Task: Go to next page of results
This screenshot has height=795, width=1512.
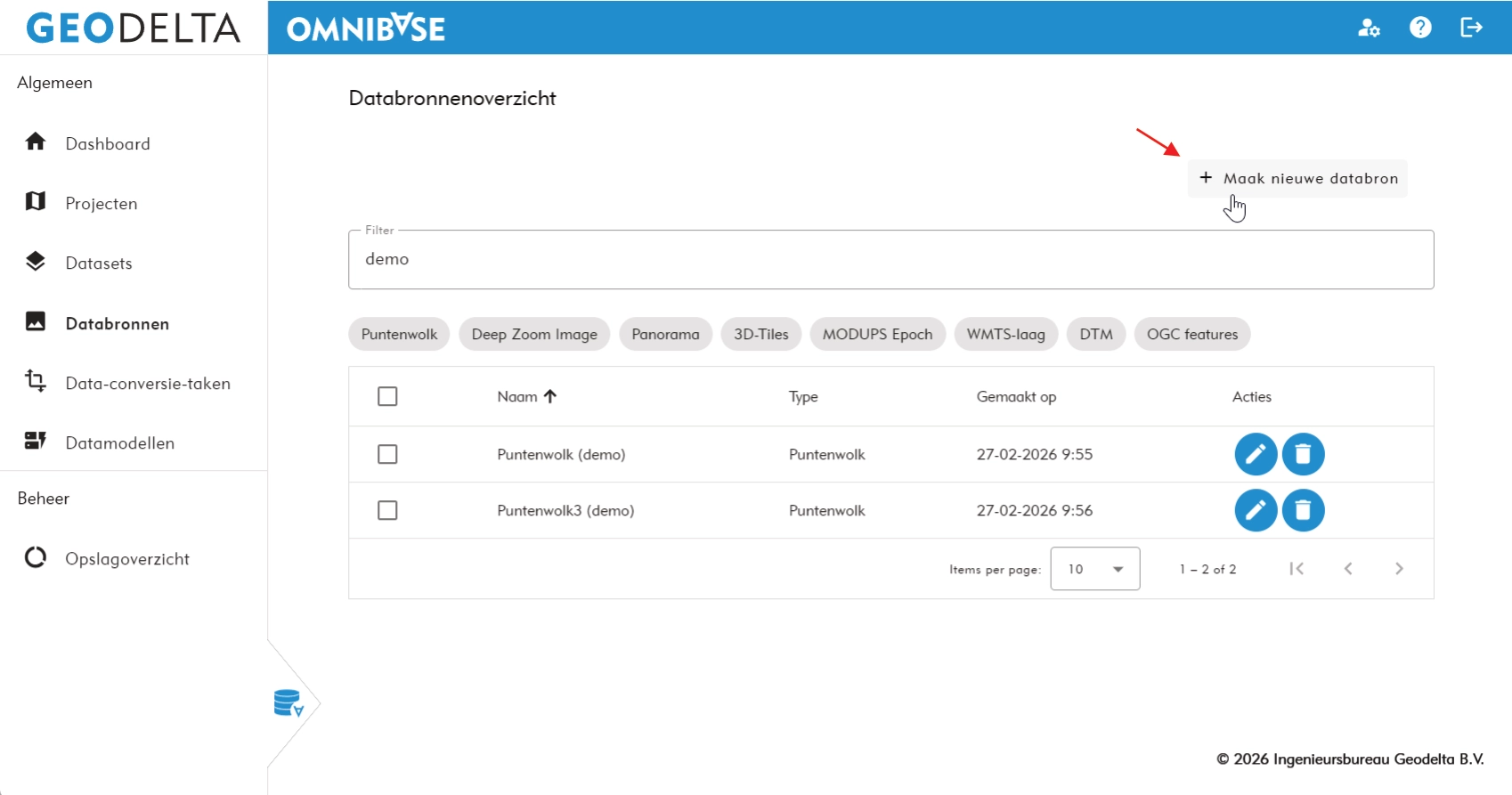Action: (1399, 569)
